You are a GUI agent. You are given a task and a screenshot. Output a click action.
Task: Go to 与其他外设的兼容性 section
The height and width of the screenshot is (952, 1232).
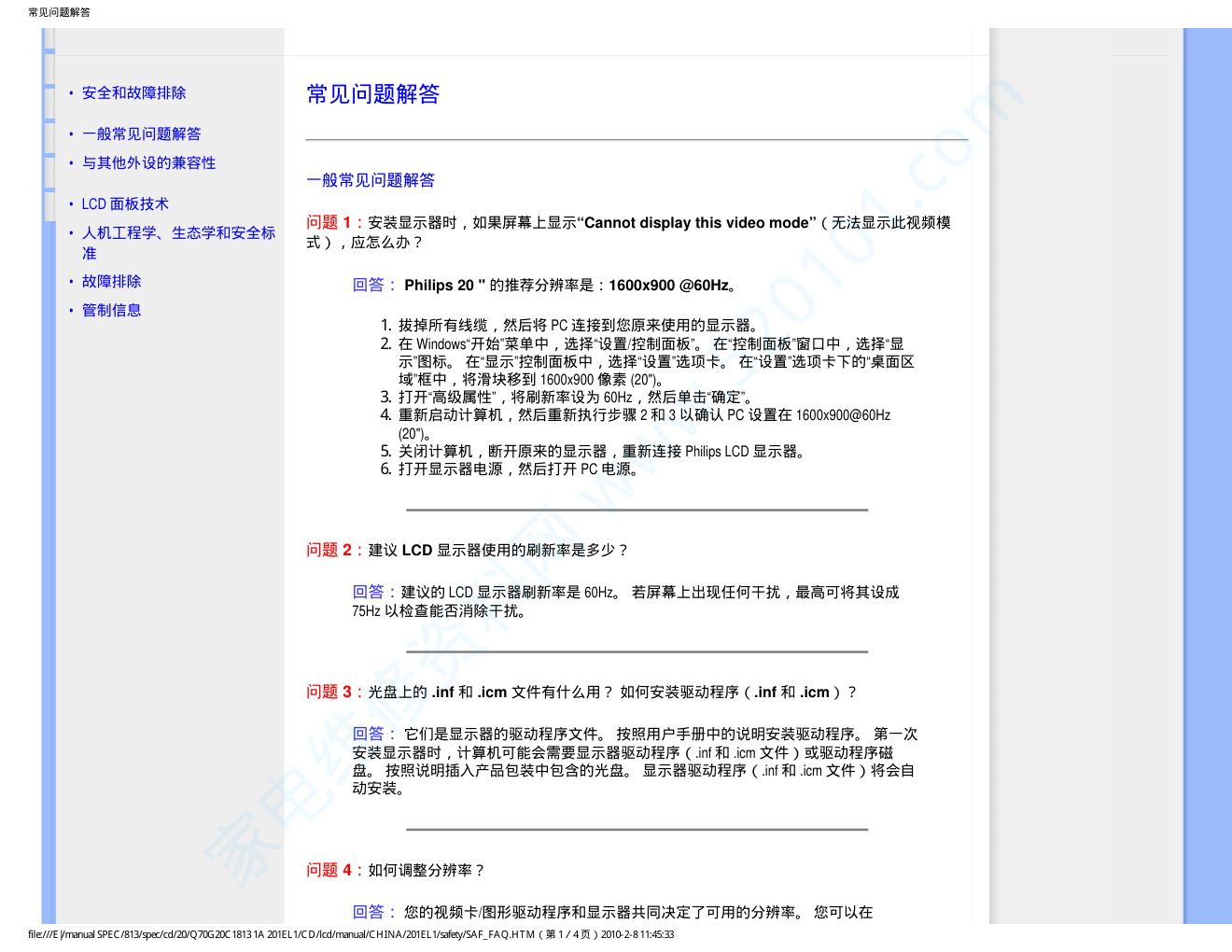148,163
